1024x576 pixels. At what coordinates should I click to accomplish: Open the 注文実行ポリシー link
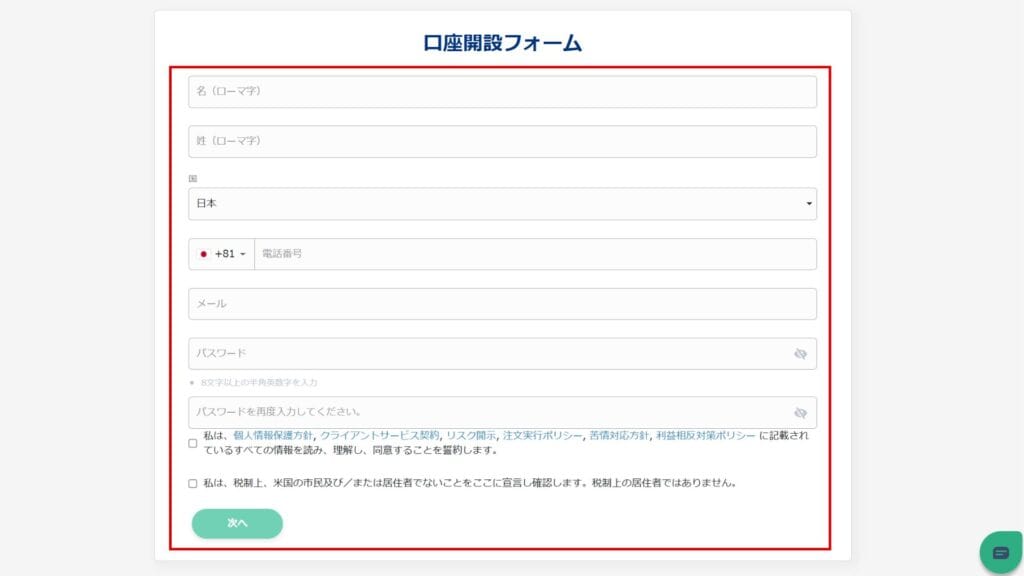tap(542, 436)
